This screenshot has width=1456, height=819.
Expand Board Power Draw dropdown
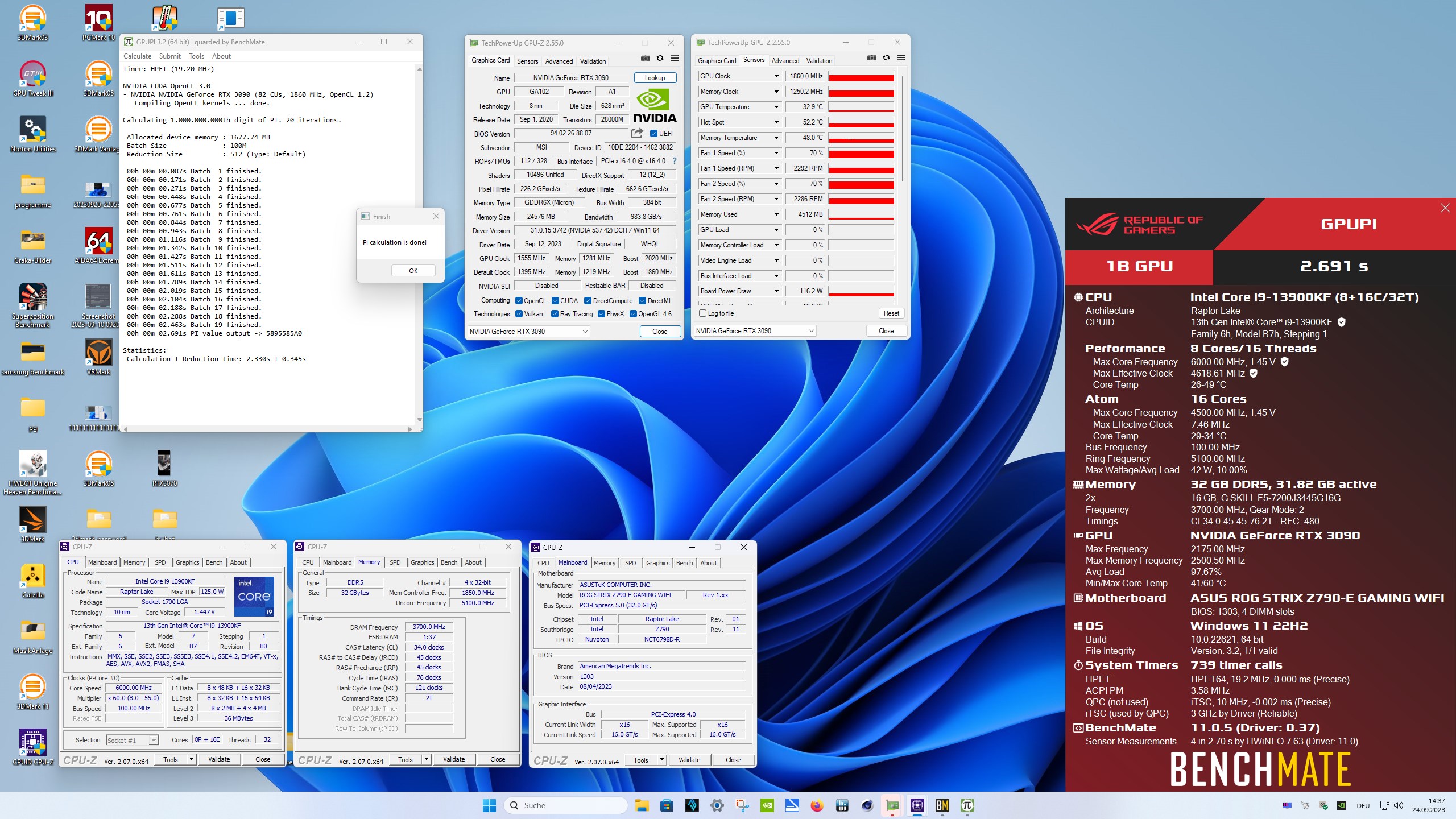(x=776, y=291)
